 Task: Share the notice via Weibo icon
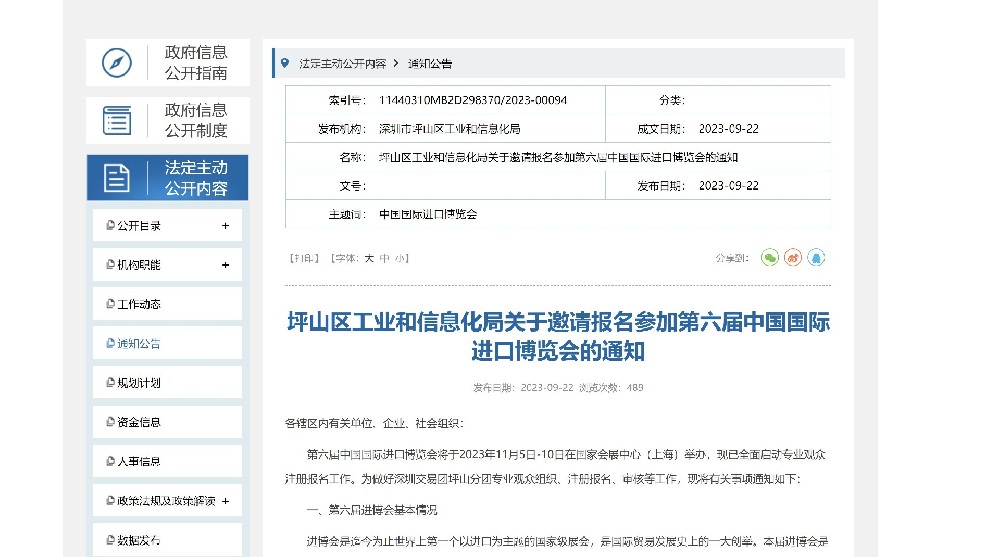793,258
